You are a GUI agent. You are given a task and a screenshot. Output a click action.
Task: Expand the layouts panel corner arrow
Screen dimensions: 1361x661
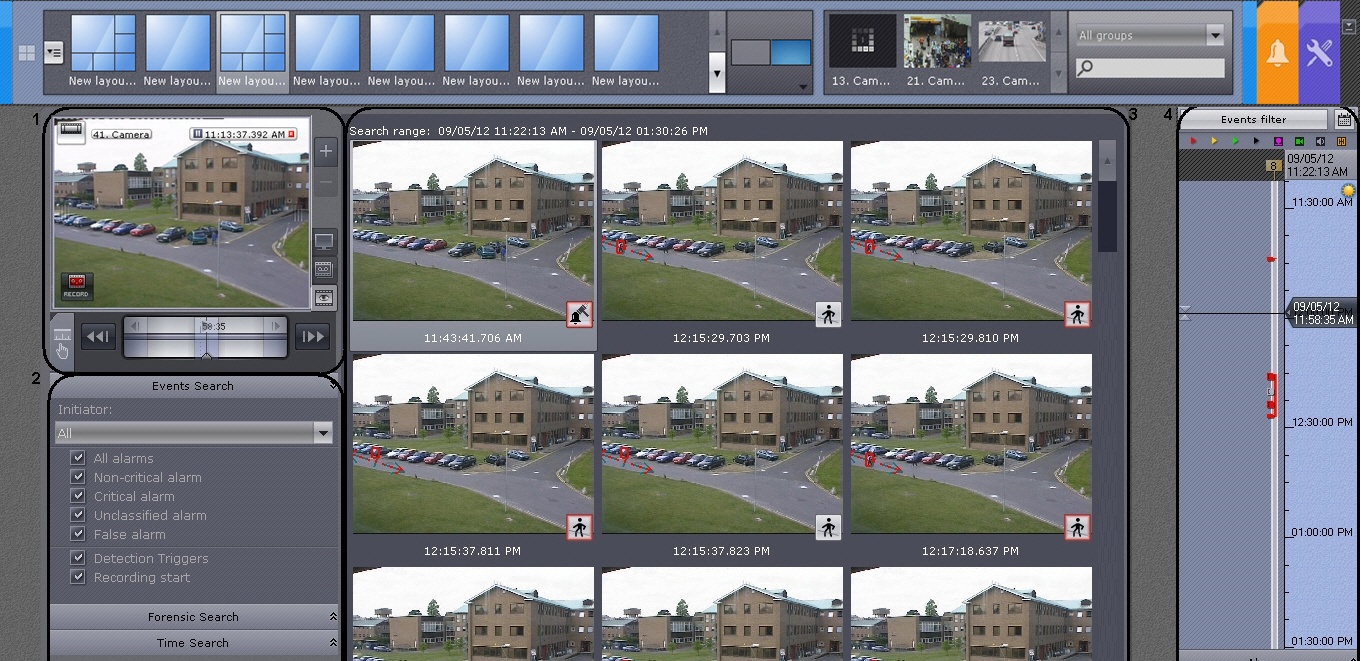tap(804, 88)
